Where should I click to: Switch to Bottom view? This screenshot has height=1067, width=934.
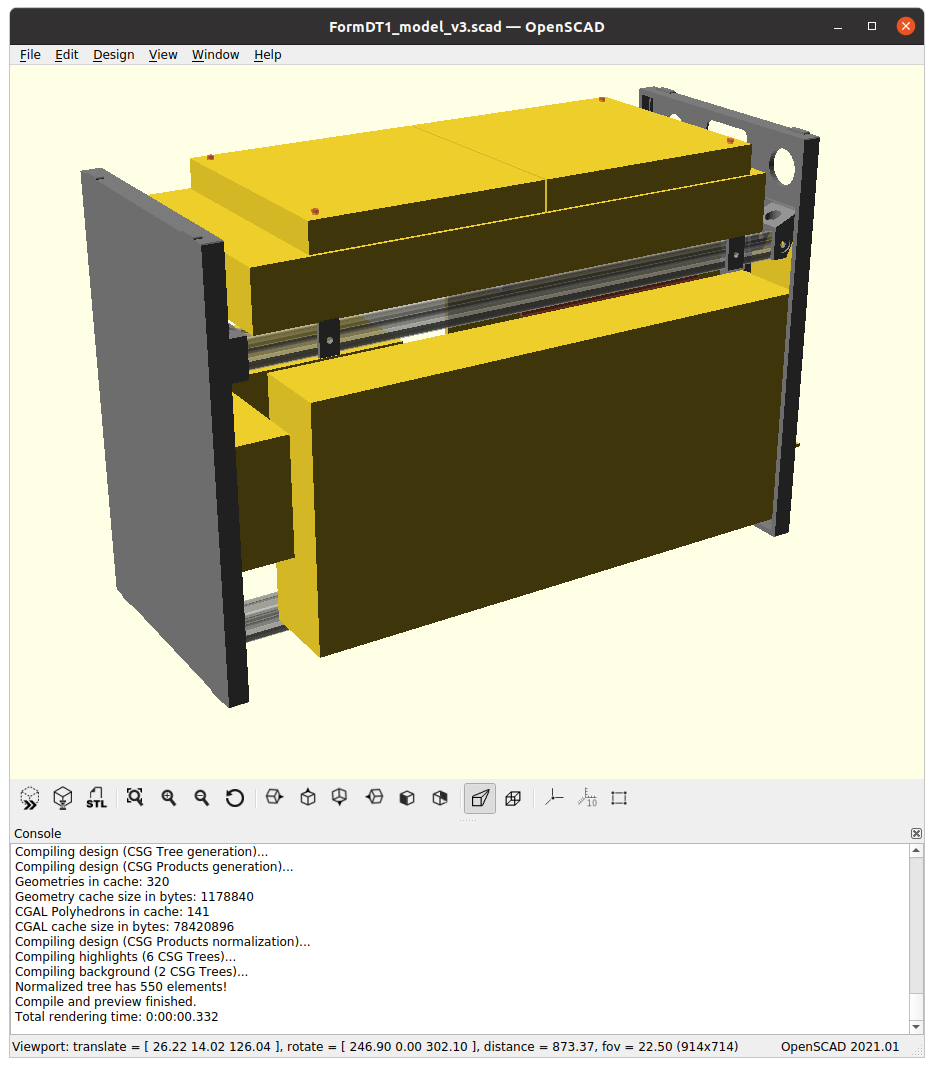[x=340, y=798]
